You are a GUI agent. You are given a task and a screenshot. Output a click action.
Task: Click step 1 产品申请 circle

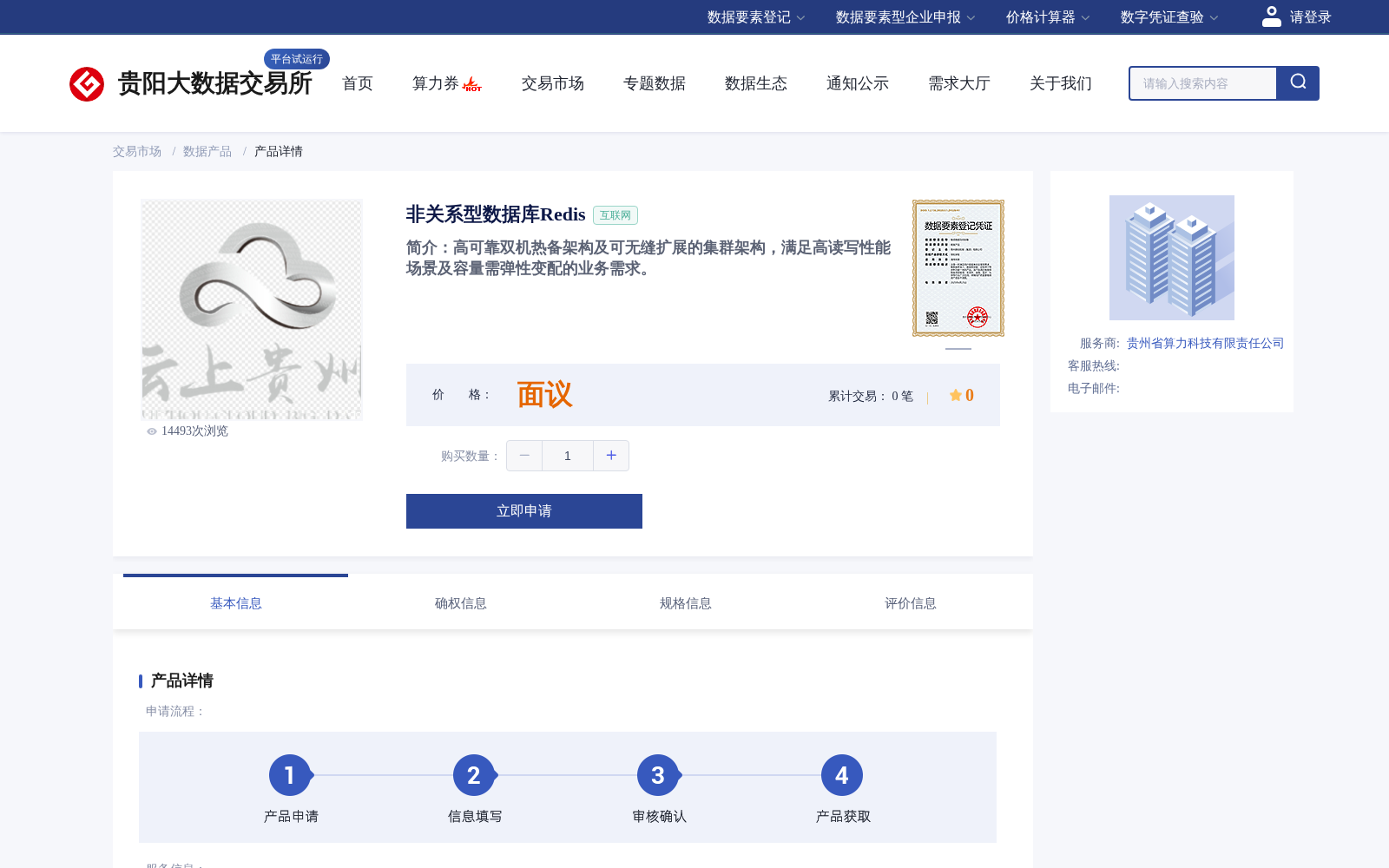290,775
